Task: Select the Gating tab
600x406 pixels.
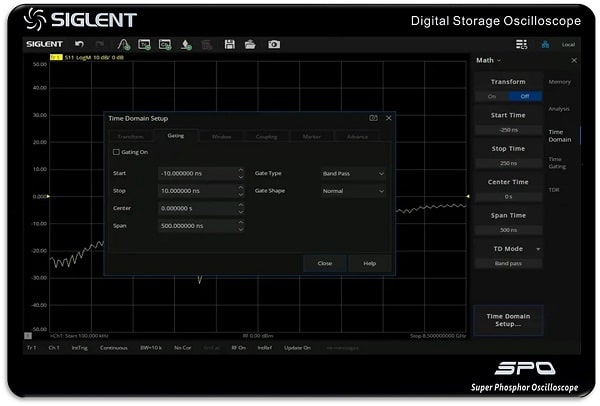Action: click(x=176, y=136)
